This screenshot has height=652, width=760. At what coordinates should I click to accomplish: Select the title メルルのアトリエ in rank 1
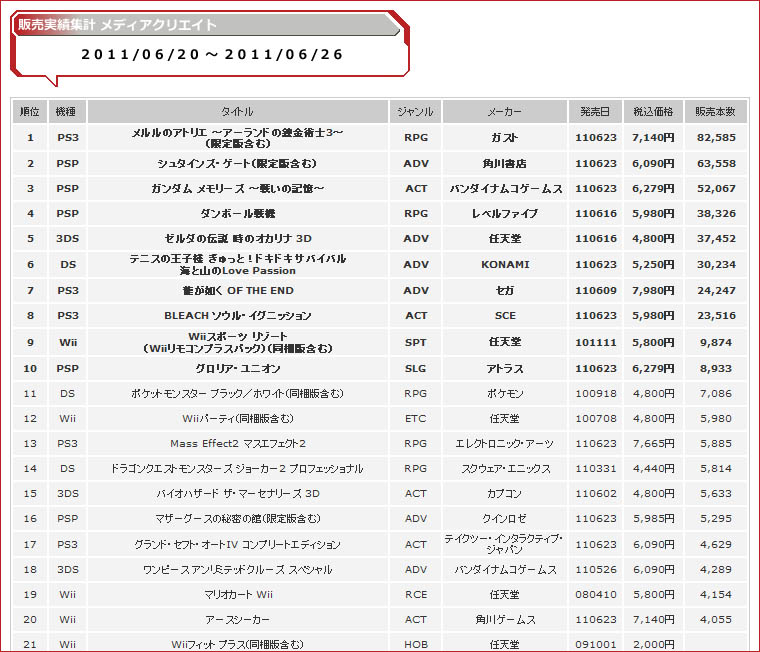coord(238,138)
